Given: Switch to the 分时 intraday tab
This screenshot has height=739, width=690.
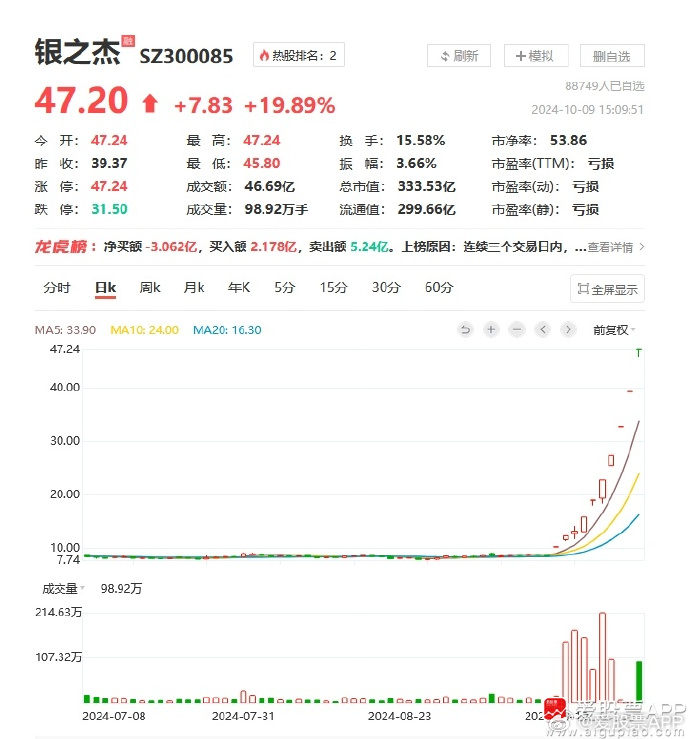Looking at the screenshot, I should click(x=57, y=288).
